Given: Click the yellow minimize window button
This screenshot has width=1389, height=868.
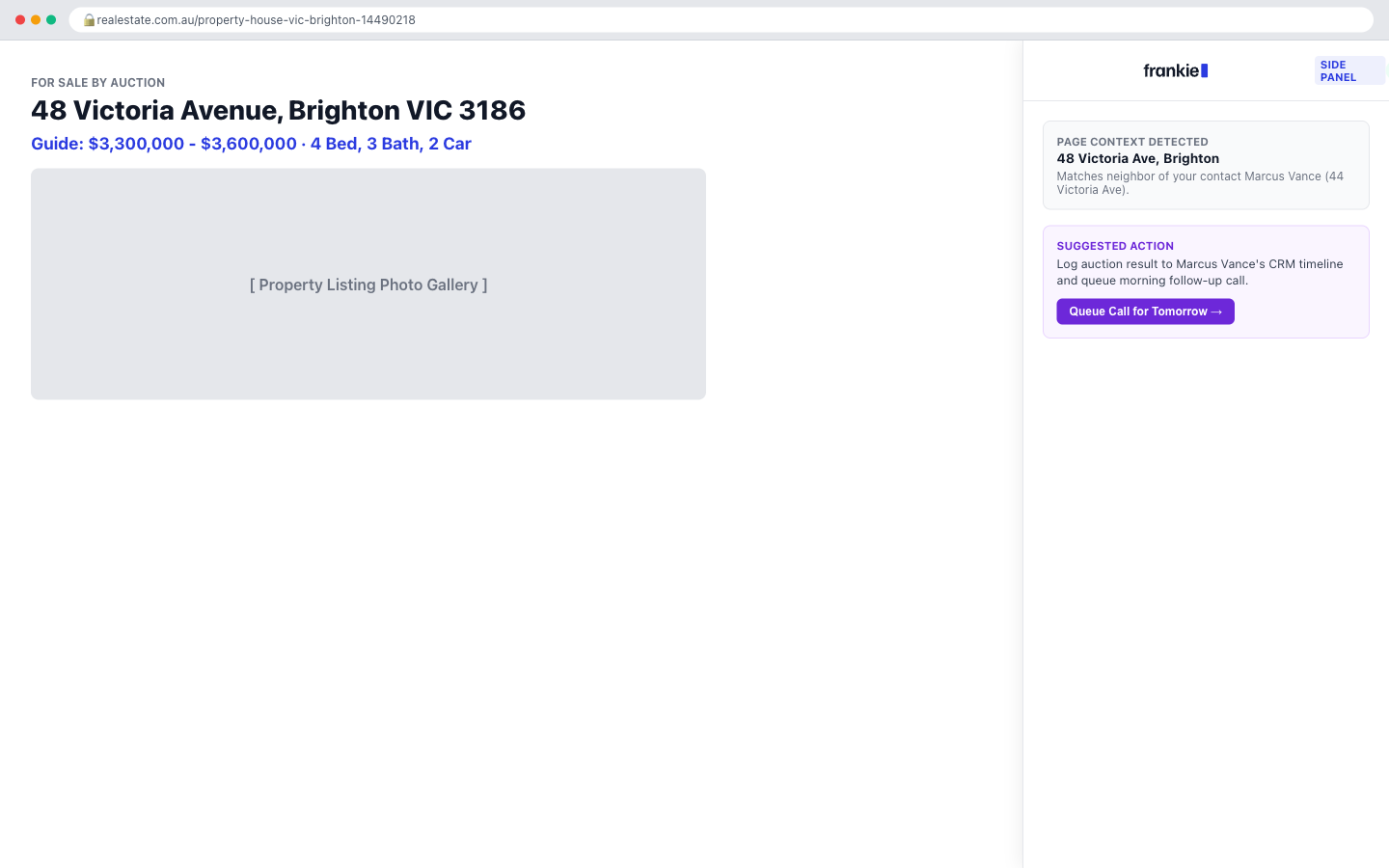Looking at the screenshot, I should (36, 19).
